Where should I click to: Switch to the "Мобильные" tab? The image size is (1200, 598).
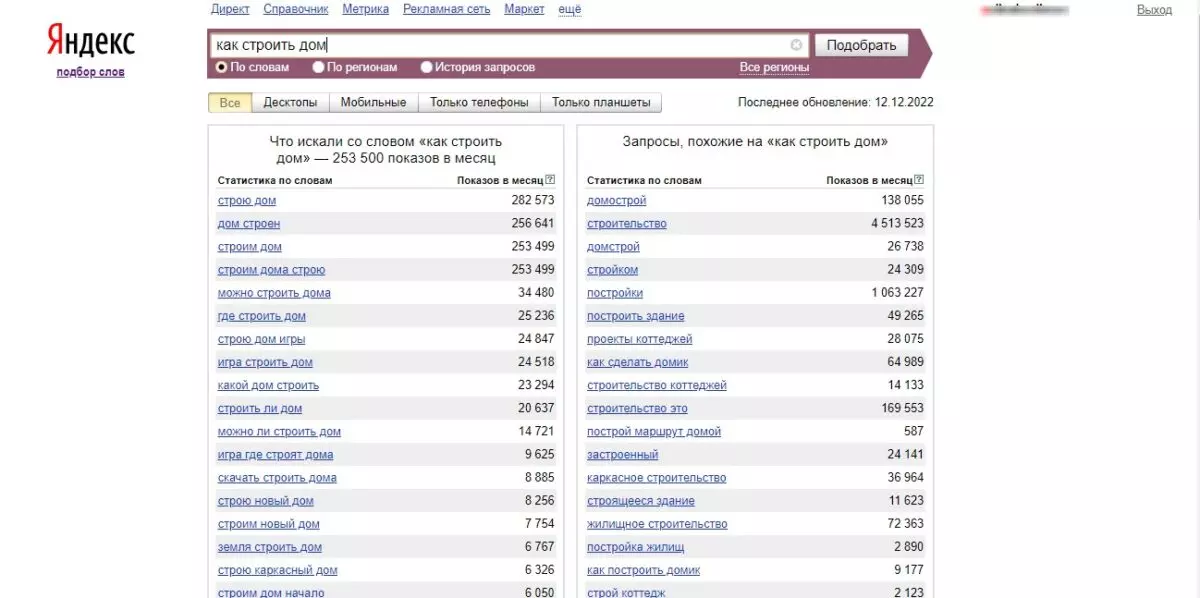pos(373,102)
